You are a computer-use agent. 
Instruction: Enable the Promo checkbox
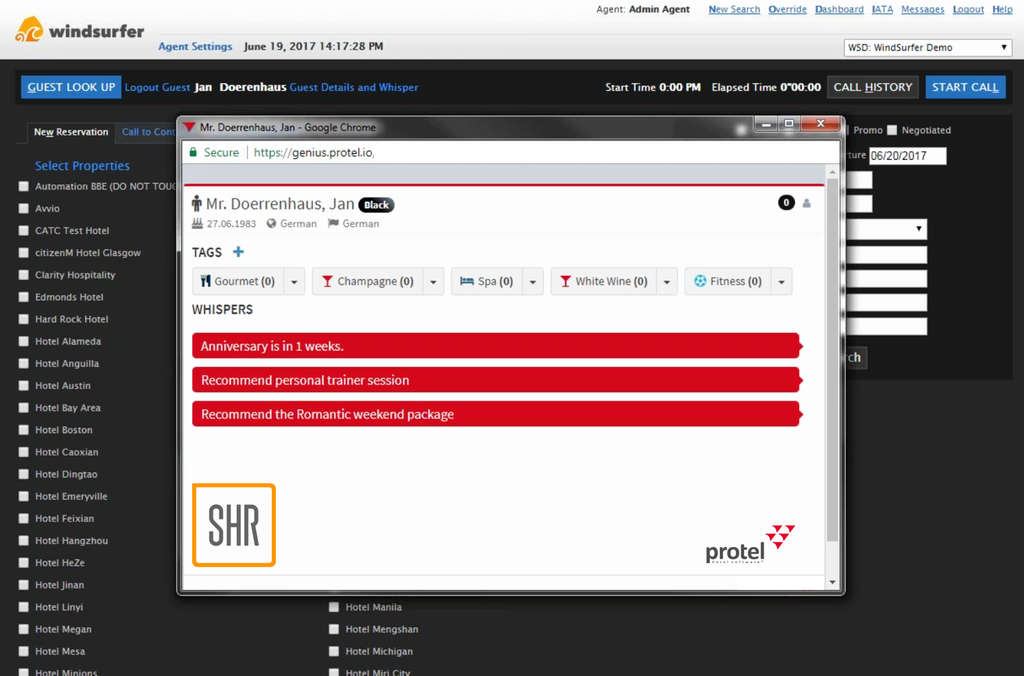pos(848,130)
